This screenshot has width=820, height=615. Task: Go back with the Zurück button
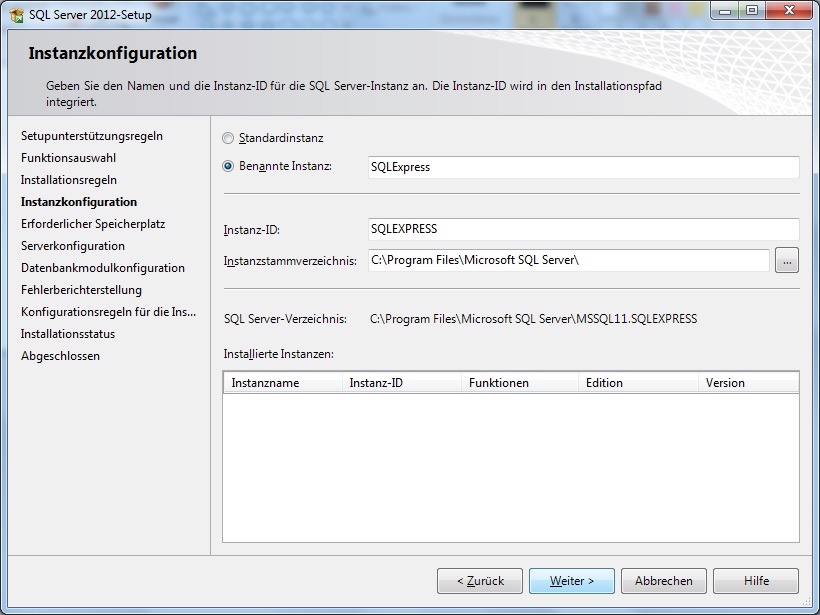pyautogui.click(x=480, y=581)
